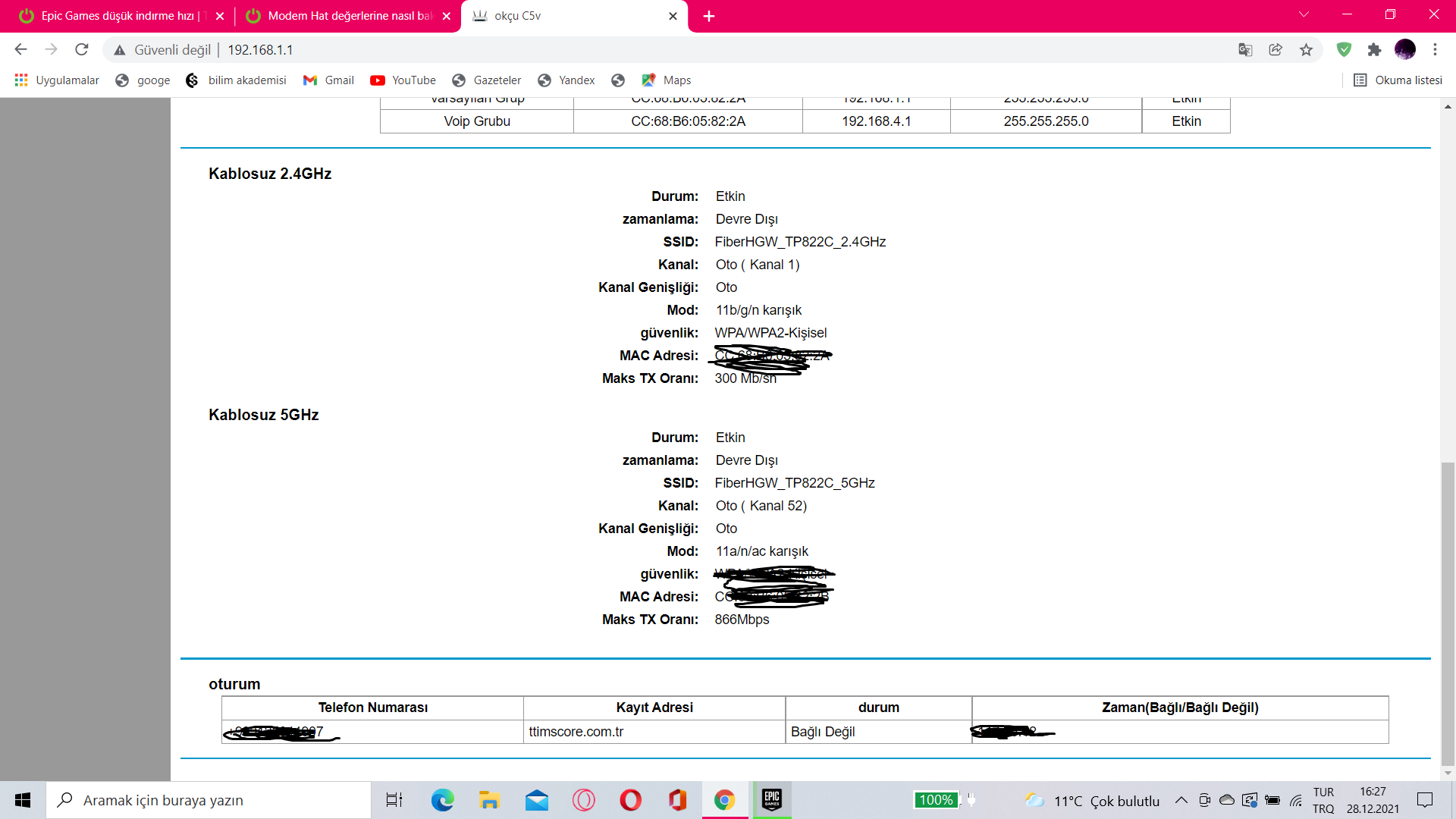Click the green shield extension icon
Screen dimensions: 1456x819
[x=1344, y=50]
